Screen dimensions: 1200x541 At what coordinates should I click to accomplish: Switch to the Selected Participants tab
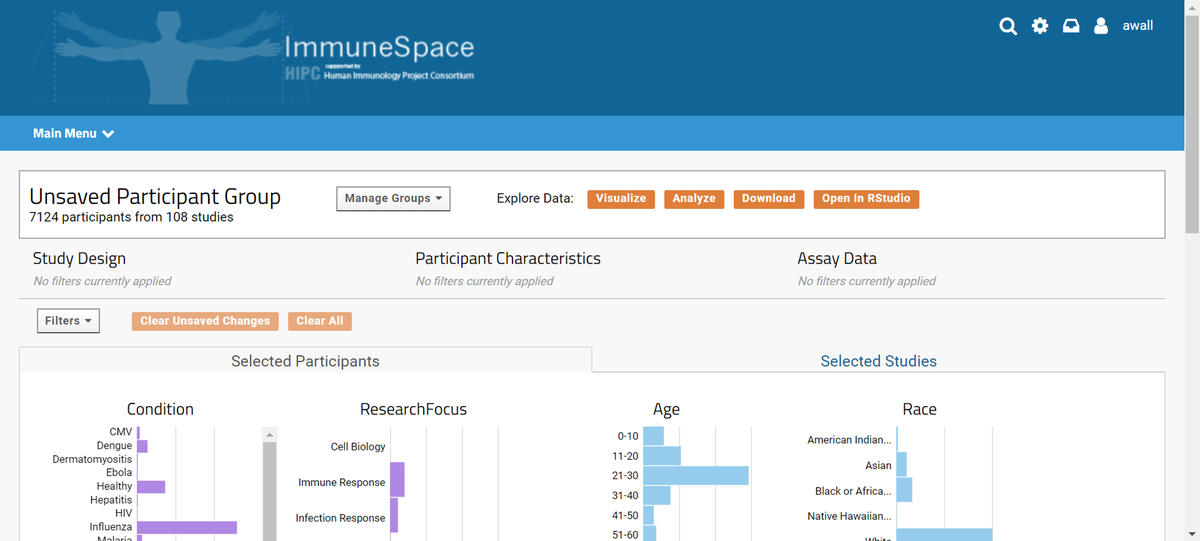point(305,361)
